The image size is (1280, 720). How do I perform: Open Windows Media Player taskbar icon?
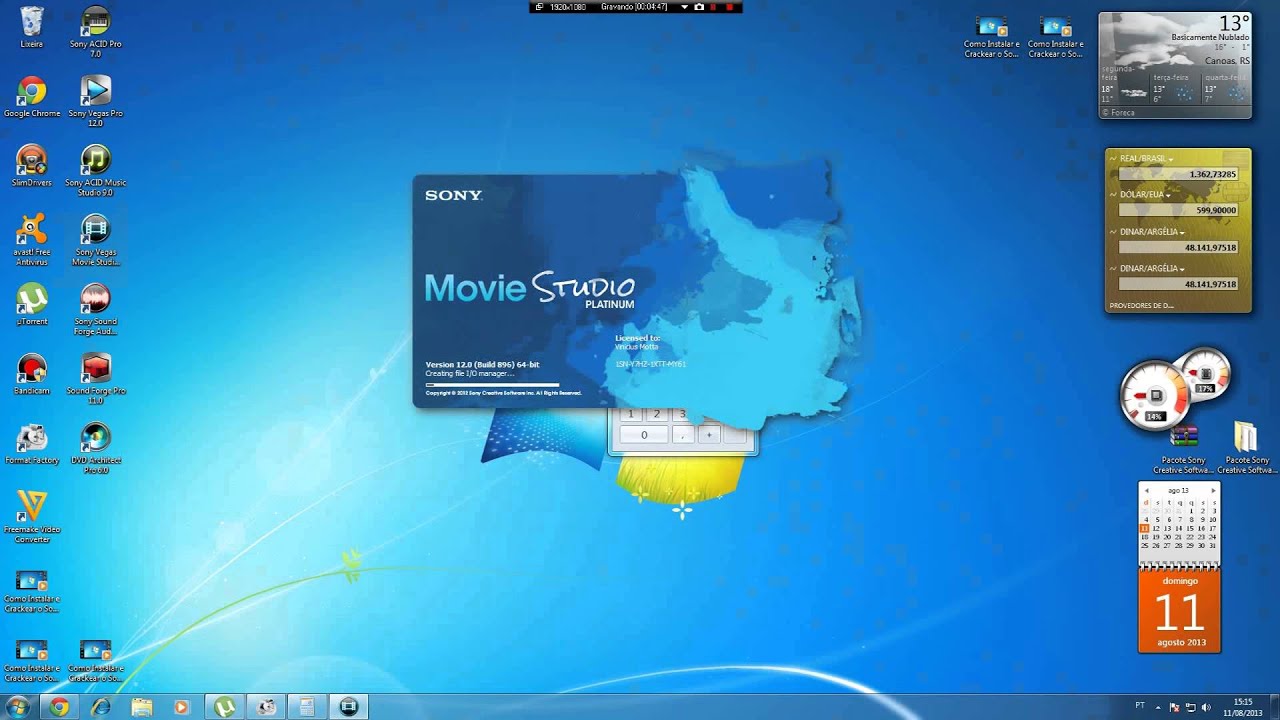[x=182, y=707]
